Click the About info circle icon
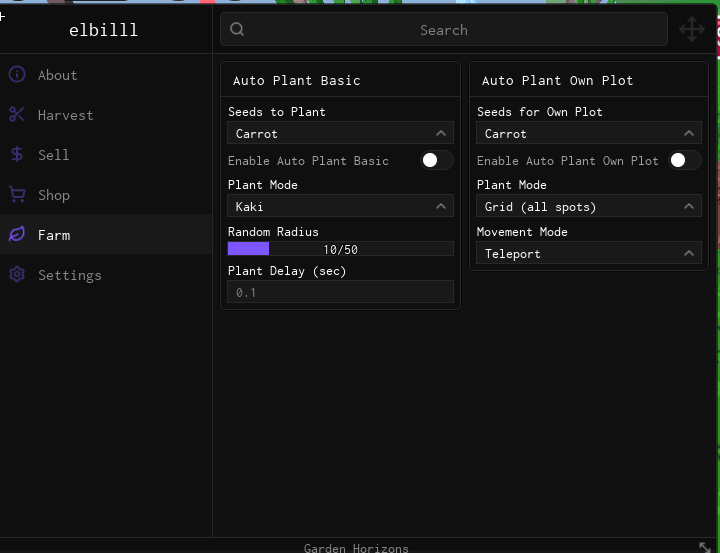720x553 pixels. click(x=17, y=74)
